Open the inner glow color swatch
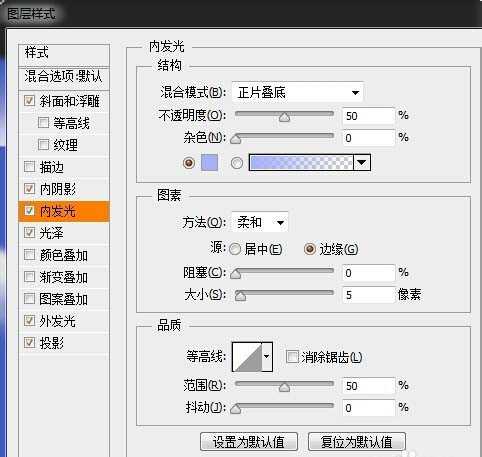This screenshot has height=457, width=482. click(x=209, y=163)
